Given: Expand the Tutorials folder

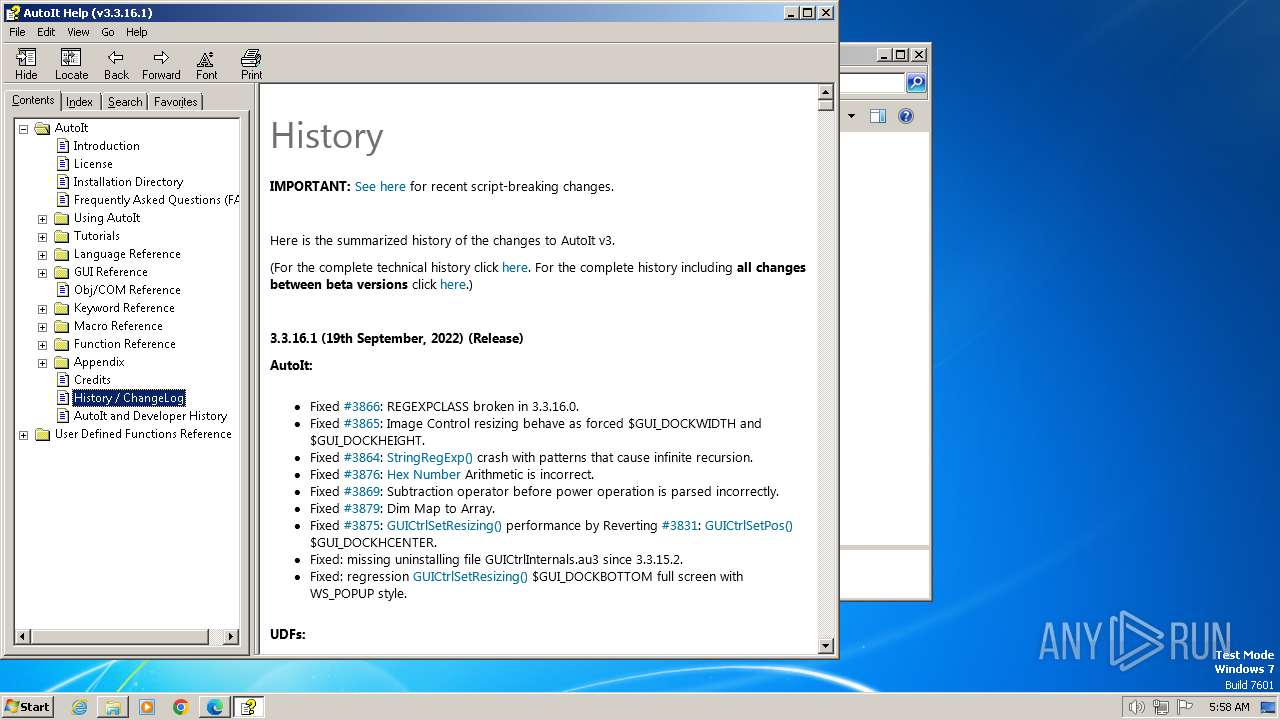Looking at the screenshot, I should point(42,237).
